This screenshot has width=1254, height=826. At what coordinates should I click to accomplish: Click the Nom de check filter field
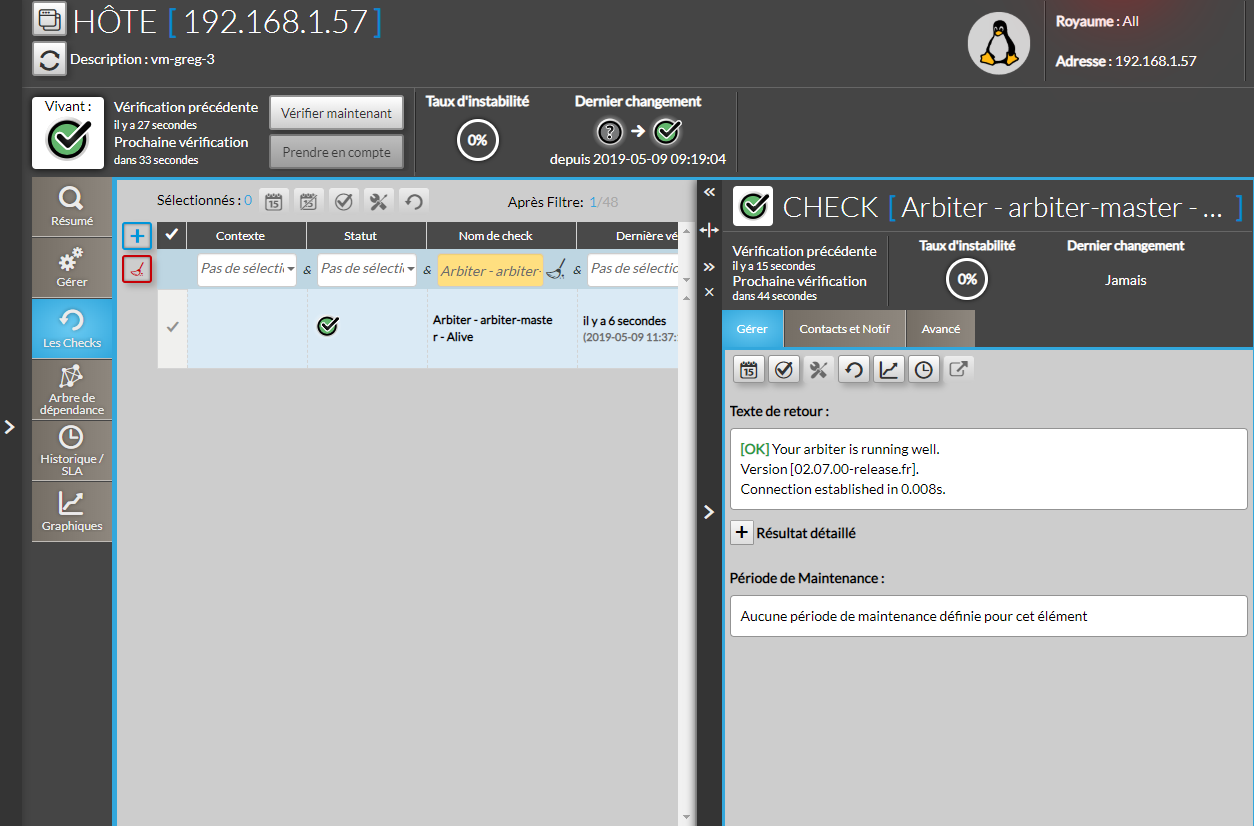pos(490,270)
